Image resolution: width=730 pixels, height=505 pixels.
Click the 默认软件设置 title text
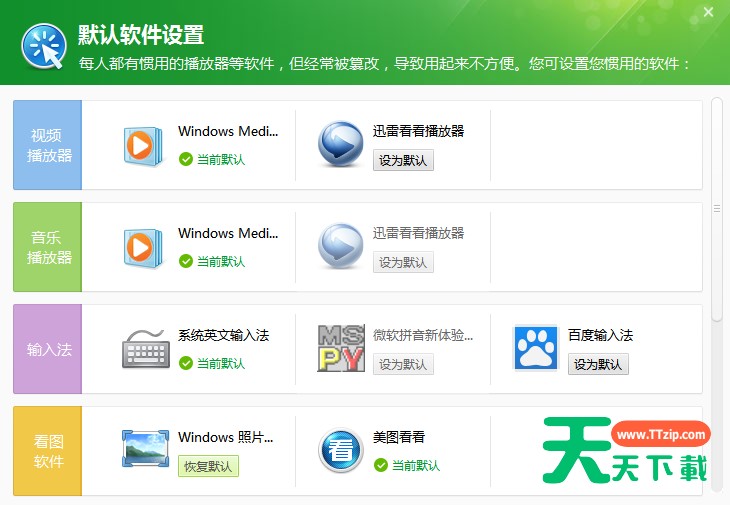point(141,35)
